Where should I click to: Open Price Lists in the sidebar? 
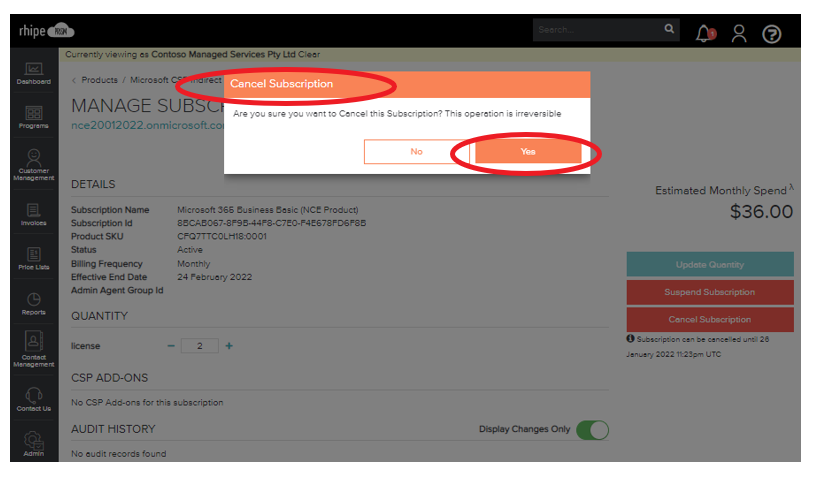34,259
